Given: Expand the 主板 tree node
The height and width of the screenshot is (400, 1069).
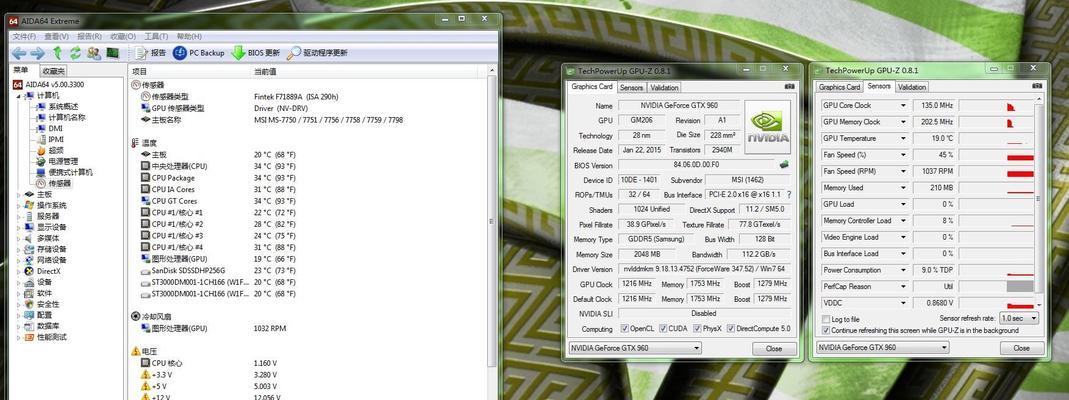Looking at the screenshot, I should coord(19,195).
